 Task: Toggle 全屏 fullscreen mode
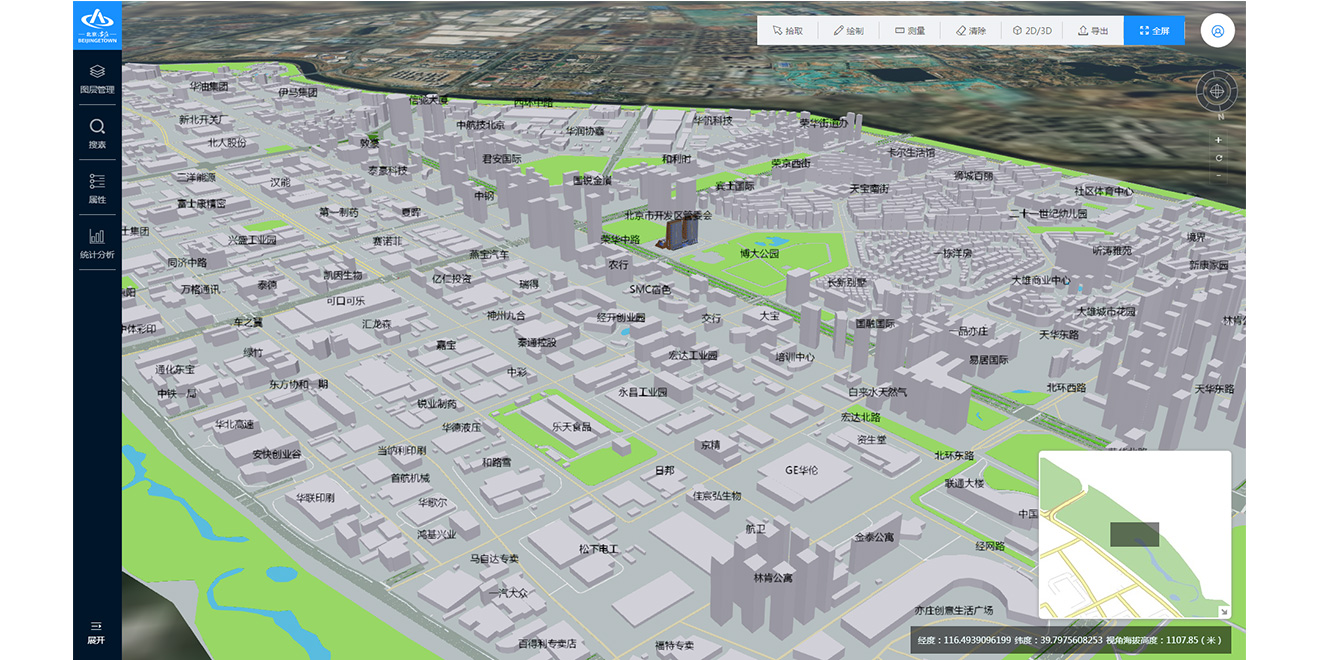point(1154,31)
